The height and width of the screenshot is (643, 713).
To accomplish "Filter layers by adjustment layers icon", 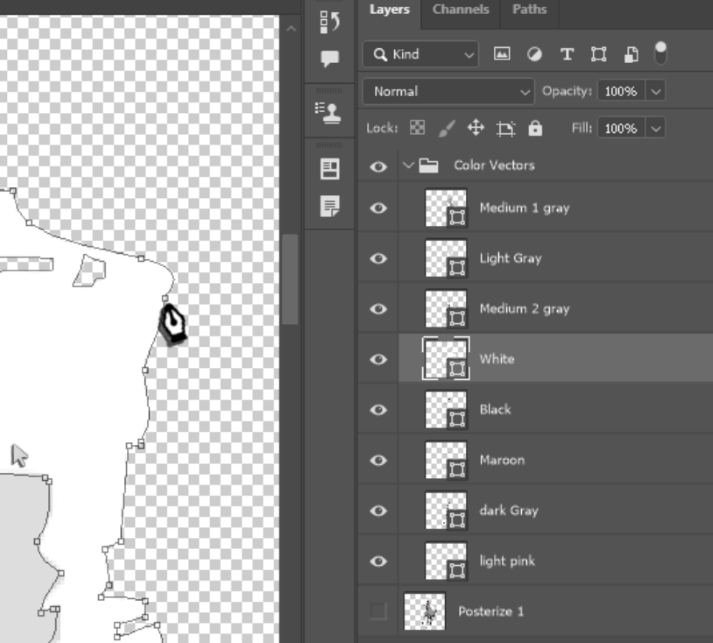I will click(x=534, y=55).
